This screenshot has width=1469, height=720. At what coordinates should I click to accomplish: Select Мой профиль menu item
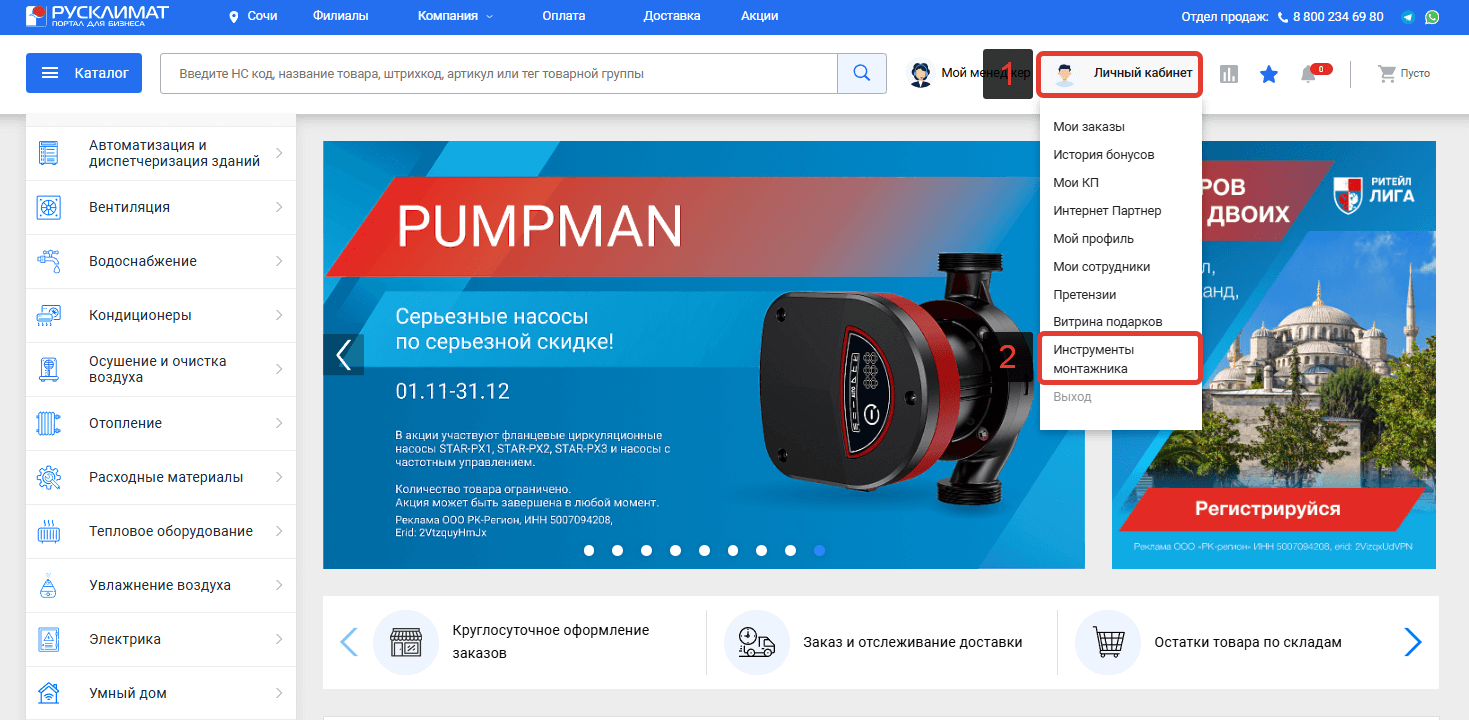1093,239
